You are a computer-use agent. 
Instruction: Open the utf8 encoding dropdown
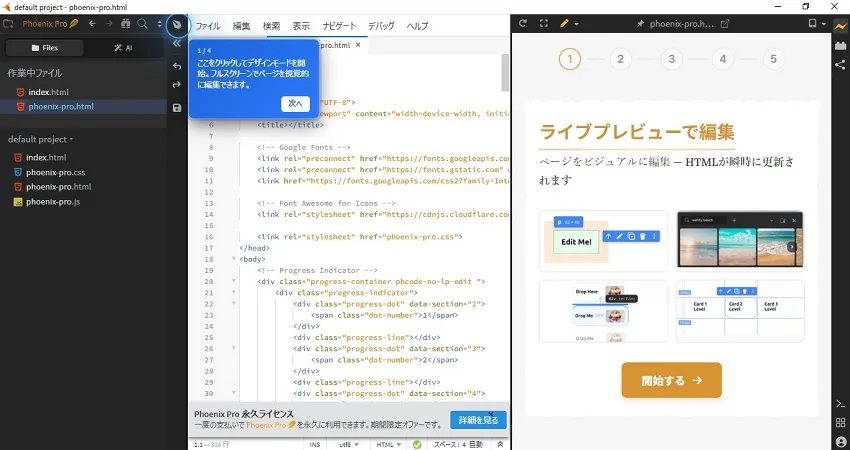click(349, 445)
